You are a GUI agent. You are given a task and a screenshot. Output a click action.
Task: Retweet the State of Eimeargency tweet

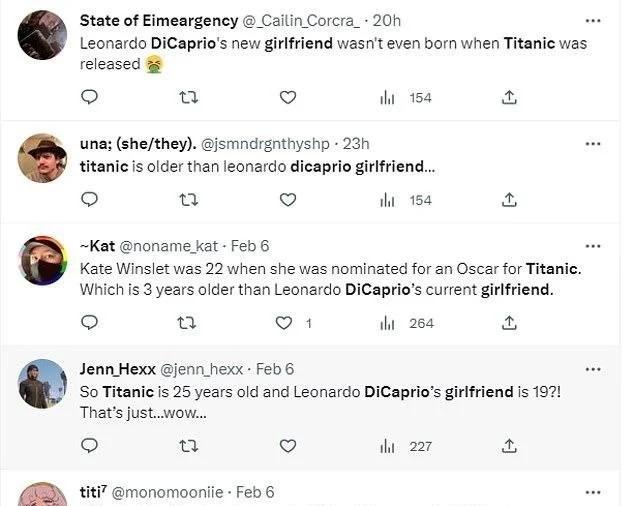(x=188, y=97)
